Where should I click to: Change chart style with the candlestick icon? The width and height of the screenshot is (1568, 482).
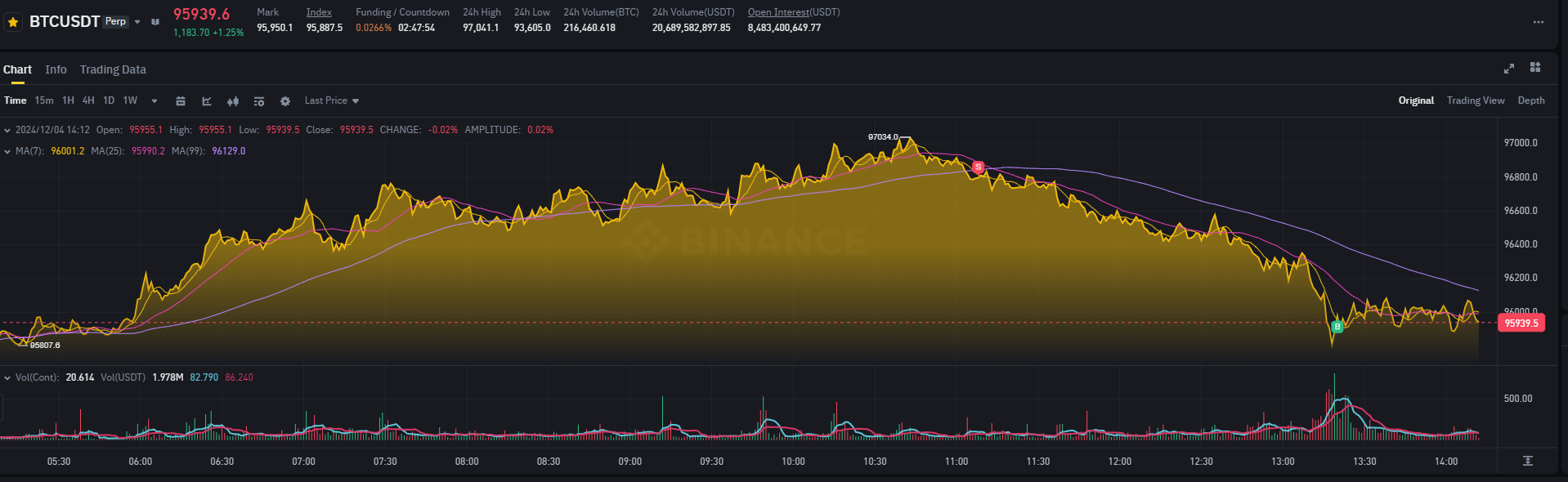point(233,101)
